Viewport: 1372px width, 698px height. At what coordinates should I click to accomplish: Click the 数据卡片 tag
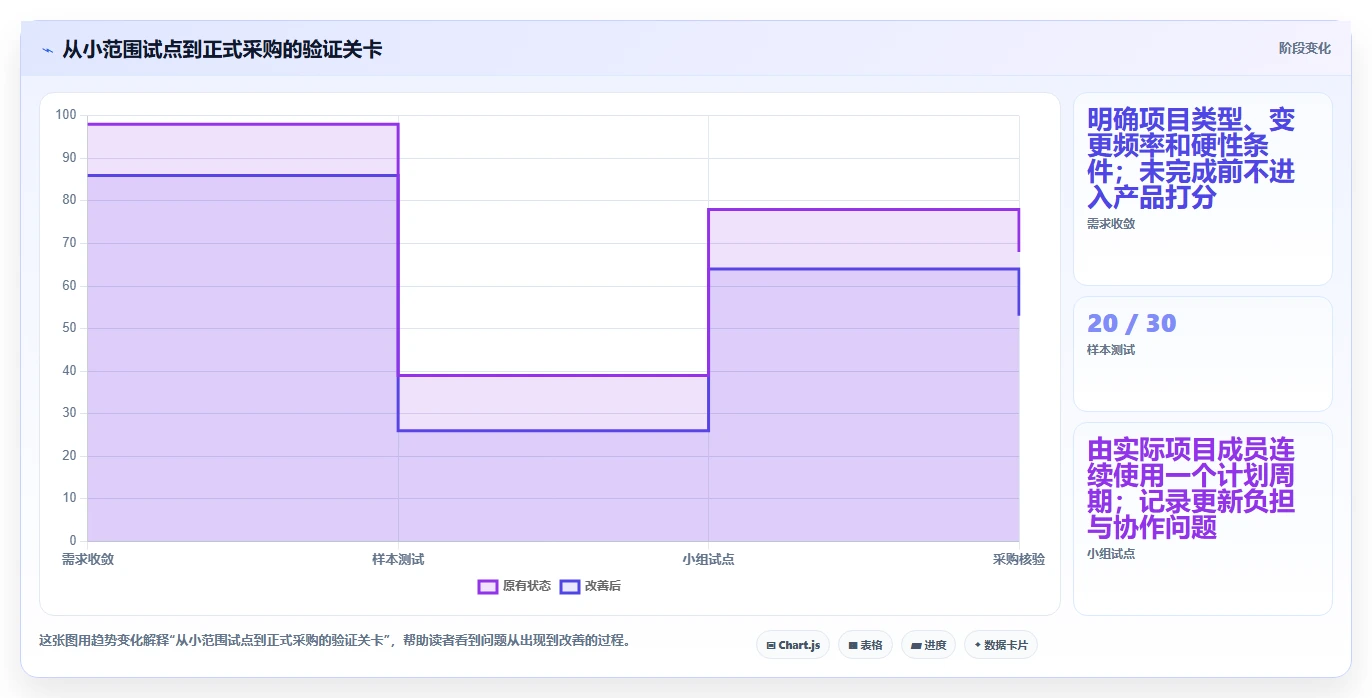coord(1000,645)
